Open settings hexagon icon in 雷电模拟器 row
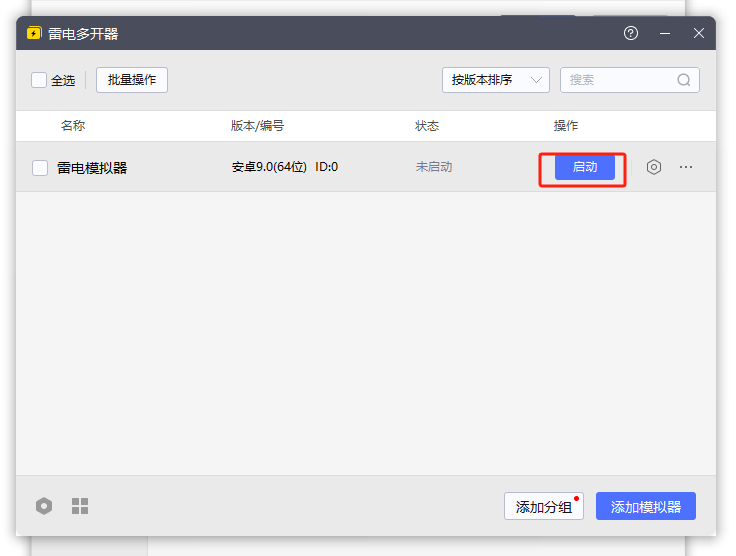The height and width of the screenshot is (556, 736). tap(654, 167)
